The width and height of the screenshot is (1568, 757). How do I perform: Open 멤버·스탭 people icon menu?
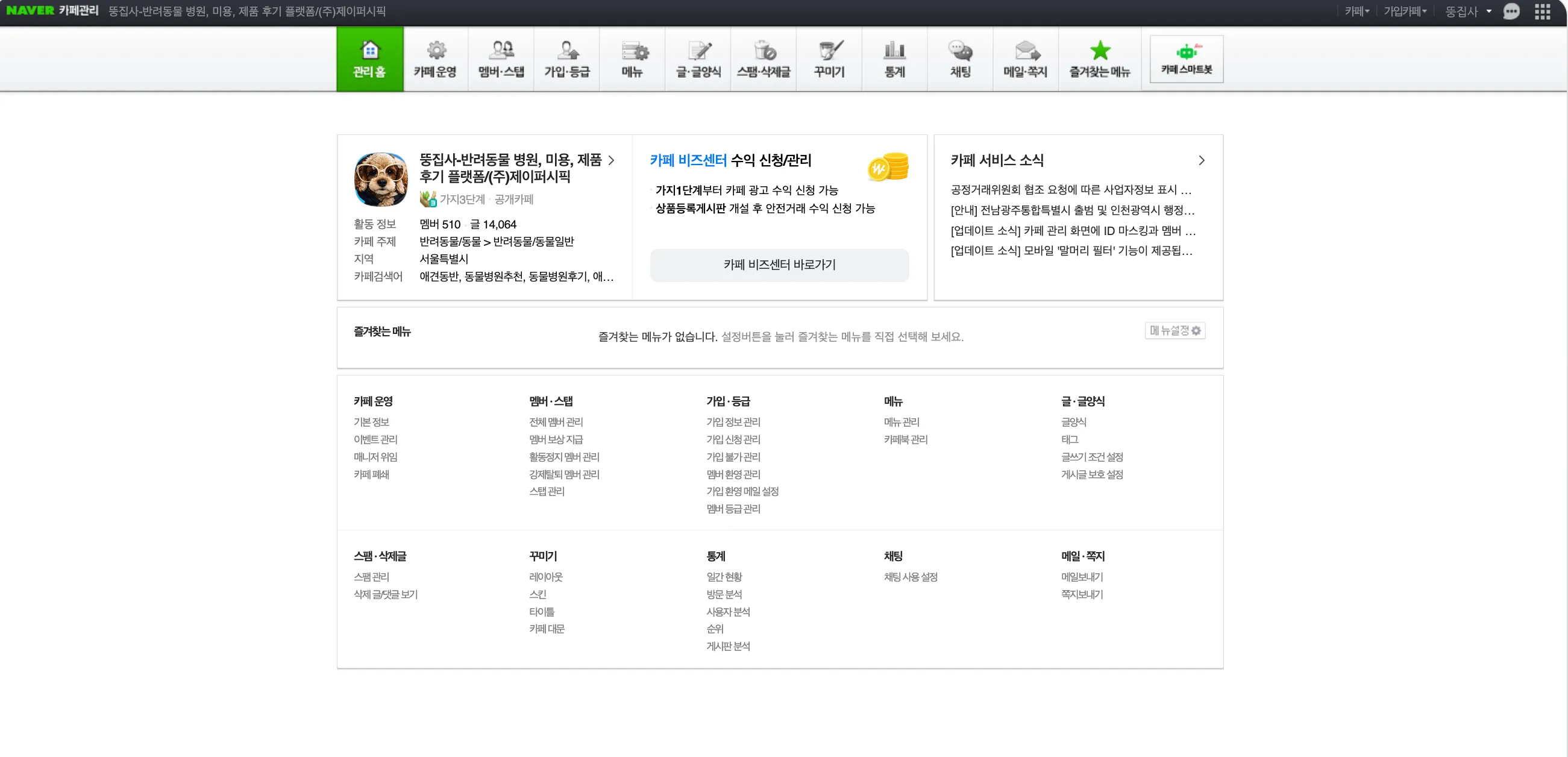(501, 59)
